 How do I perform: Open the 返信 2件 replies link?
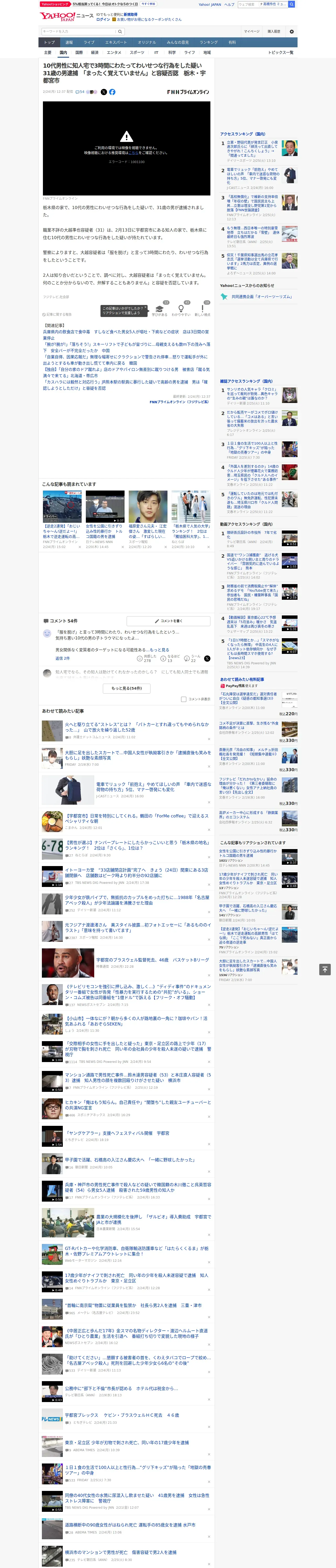pyautogui.click(x=62, y=659)
